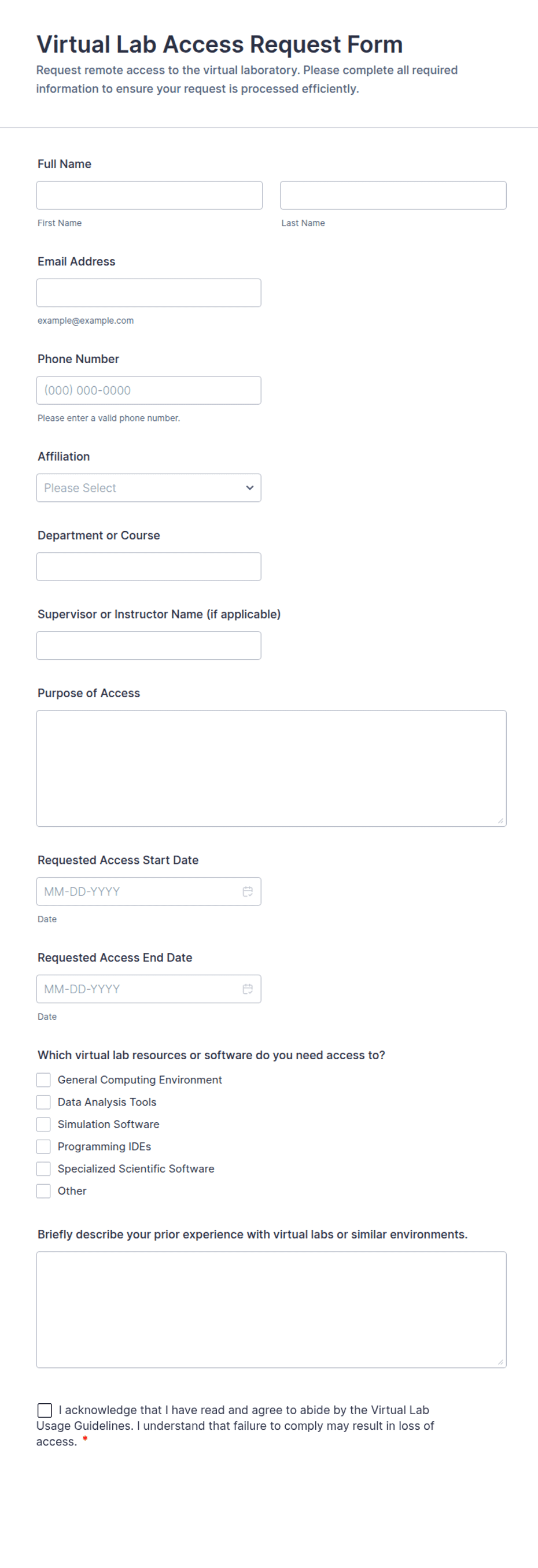538x1568 pixels.
Task: Focus the Last Name input
Action: tap(393, 195)
